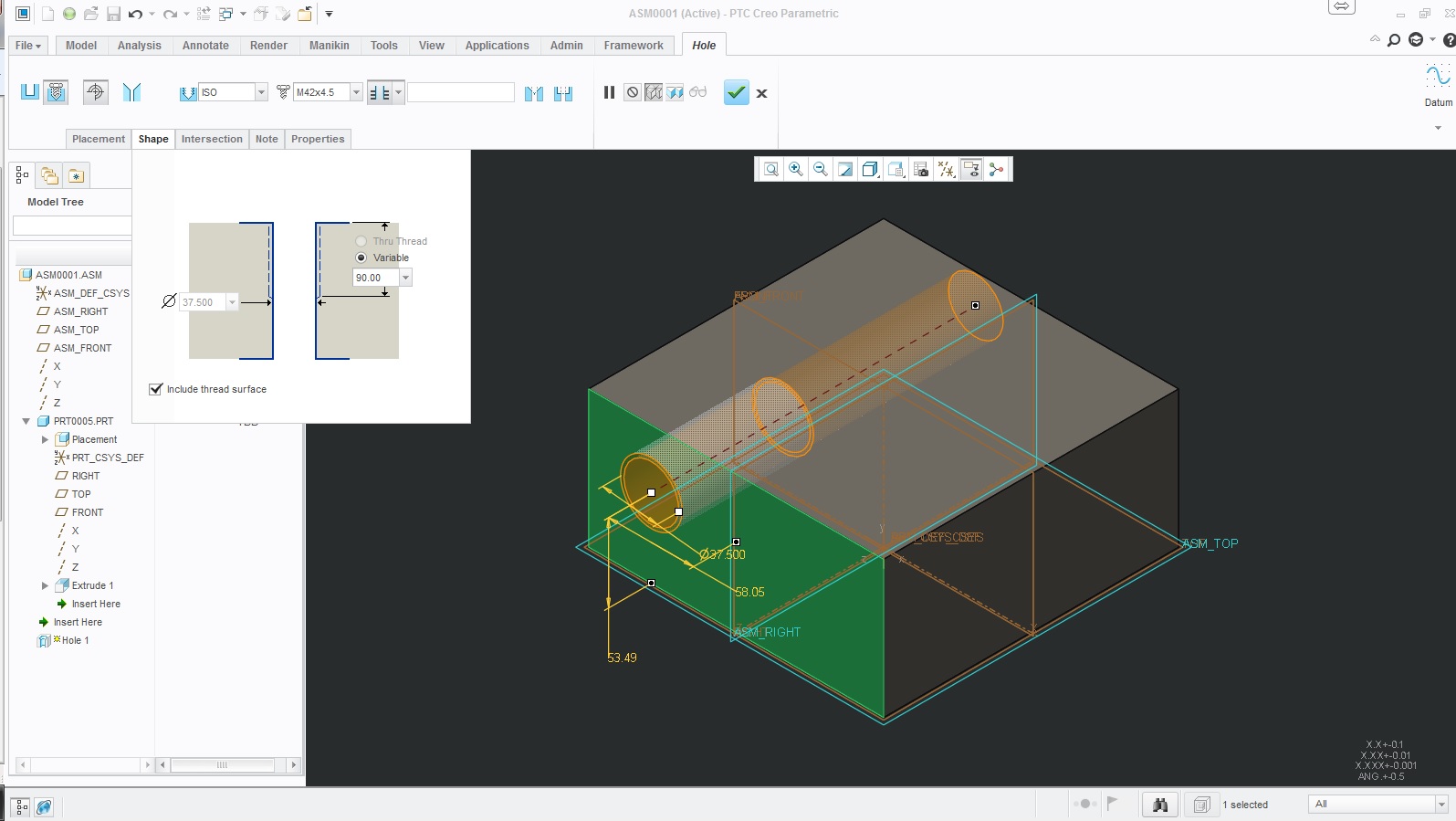Click the Save icon in quick access
Screen dimensions: 1456x821
pos(113,14)
